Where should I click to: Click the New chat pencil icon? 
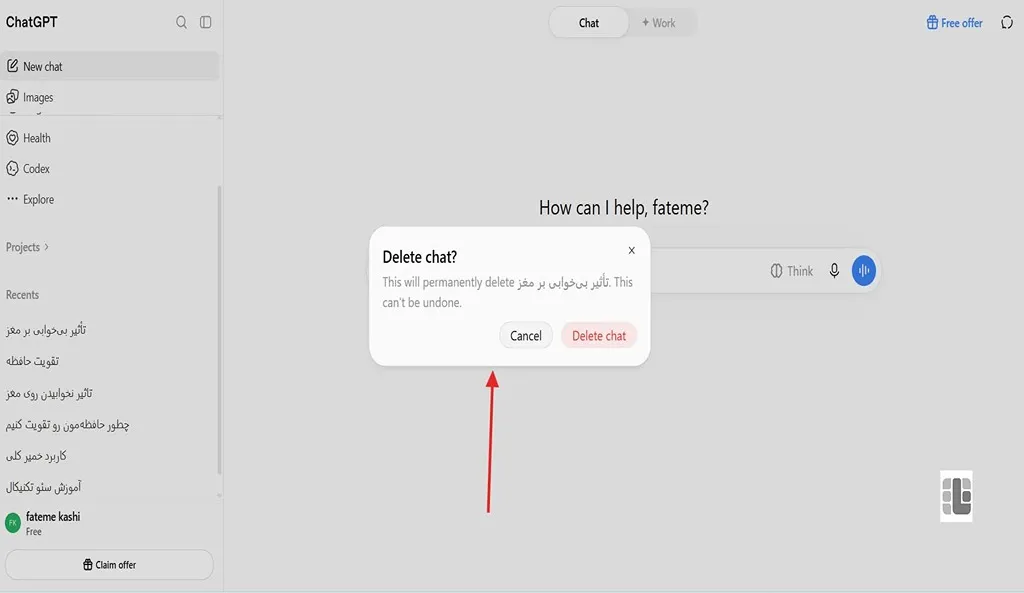click(x=12, y=66)
